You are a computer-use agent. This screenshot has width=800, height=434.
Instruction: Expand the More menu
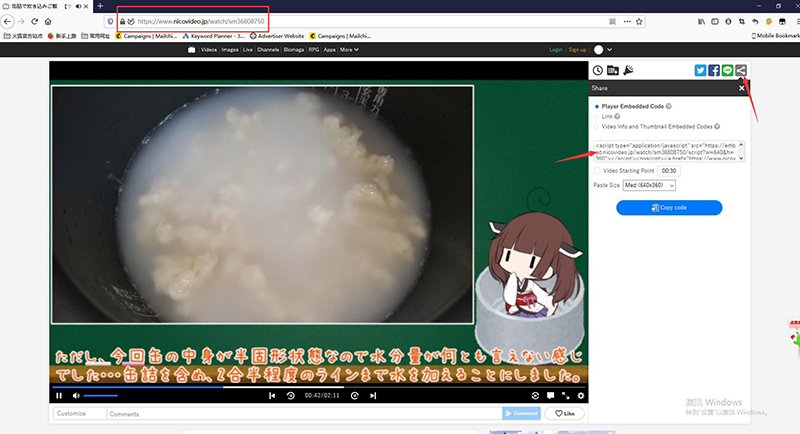(349, 50)
